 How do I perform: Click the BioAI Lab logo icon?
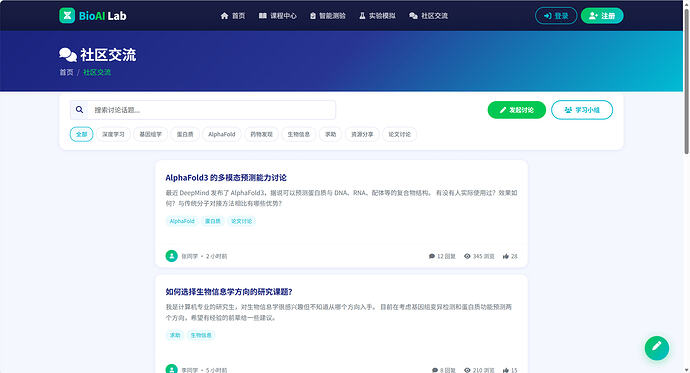click(x=67, y=15)
